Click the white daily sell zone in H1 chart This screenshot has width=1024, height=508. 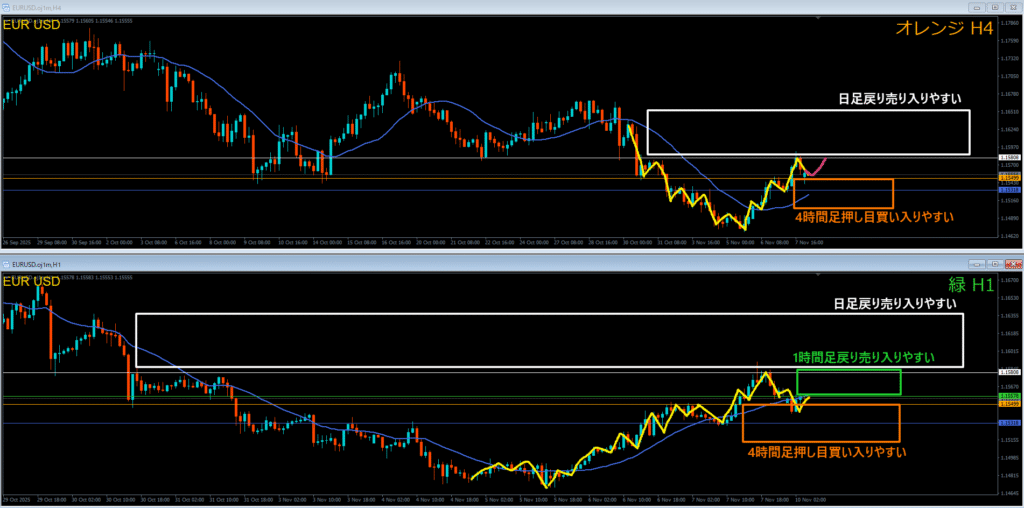pyautogui.click(x=548, y=340)
